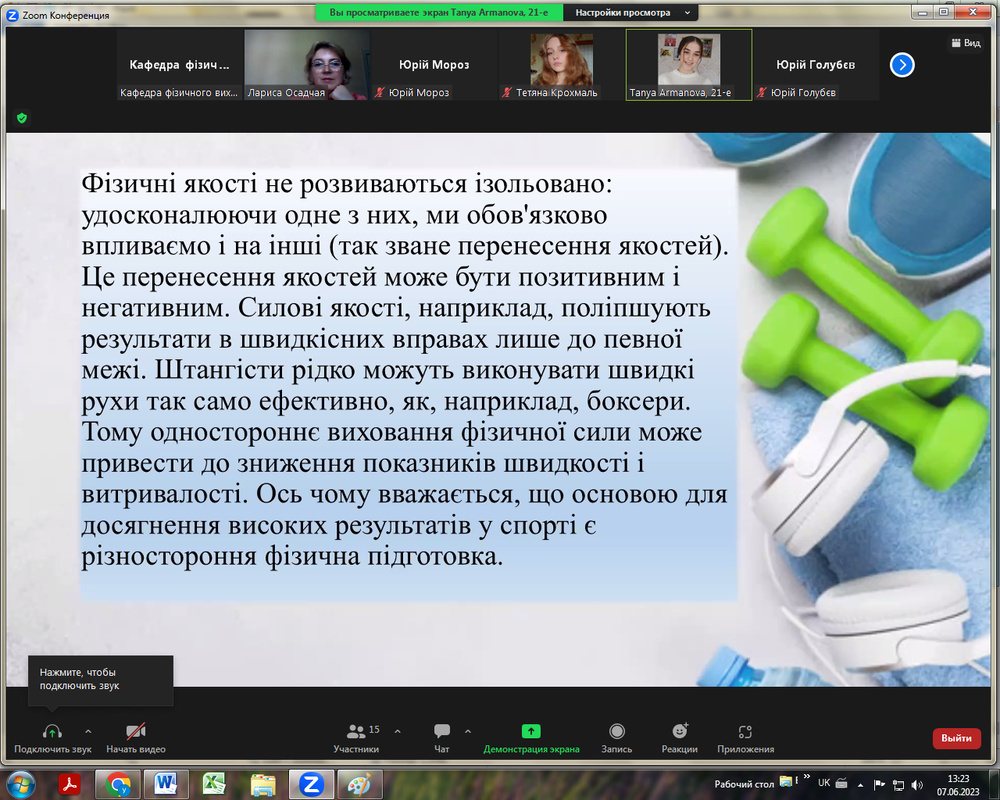
Task: Open the network connection tray icon
Action: point(898,785)
